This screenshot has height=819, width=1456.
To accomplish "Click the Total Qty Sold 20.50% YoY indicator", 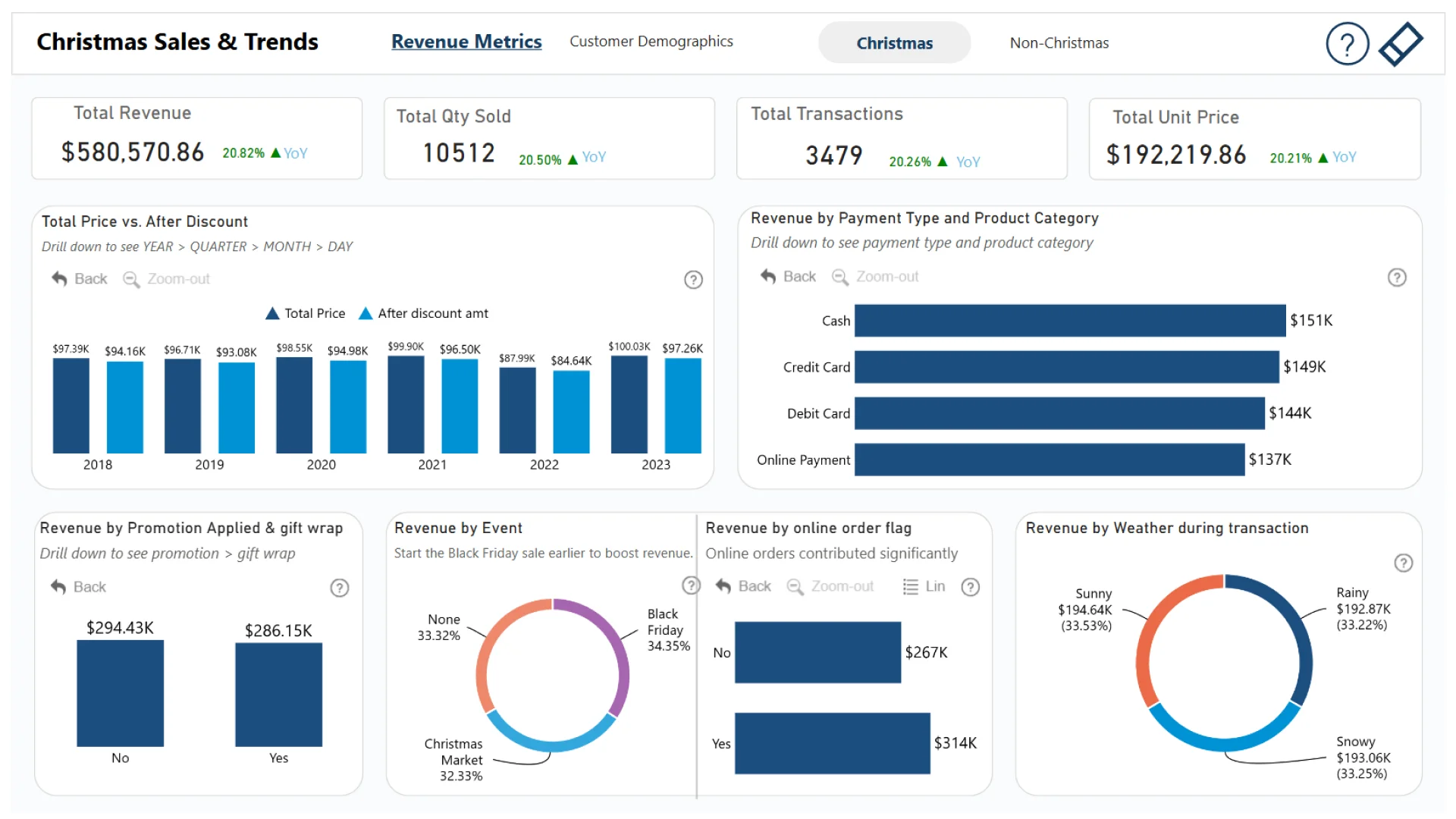I will point(562,158).
